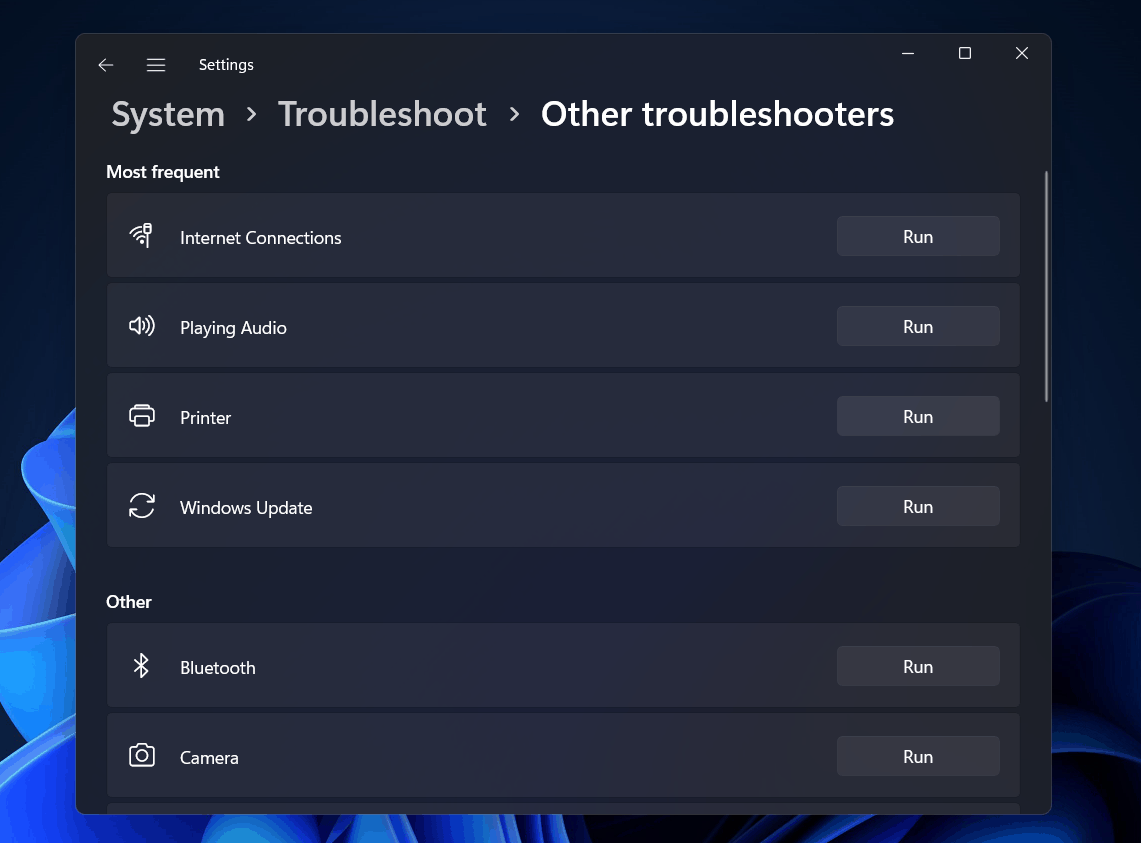Run the Camera troubleshooter
Image resolution: width=1141 pixels, height=843 pixels.
coord(917,757)
